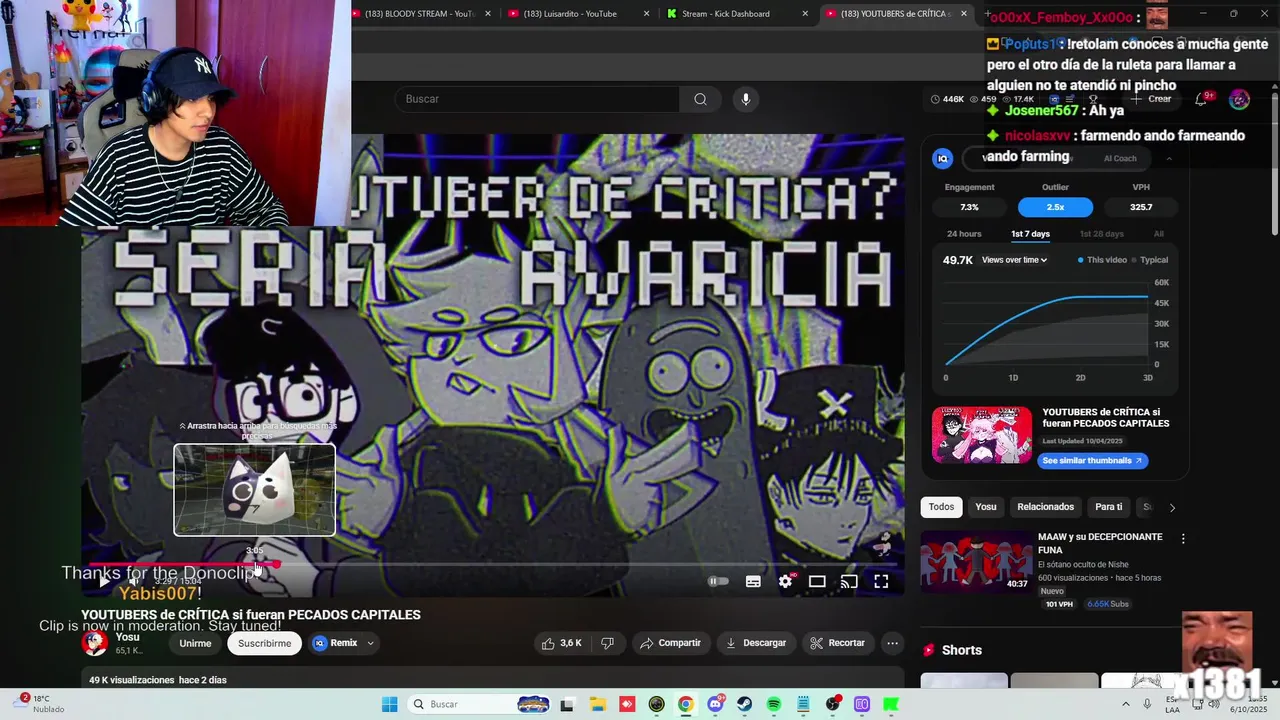Click the Crear create button
Screen dimensions: 1280x720
point(1151,99)
